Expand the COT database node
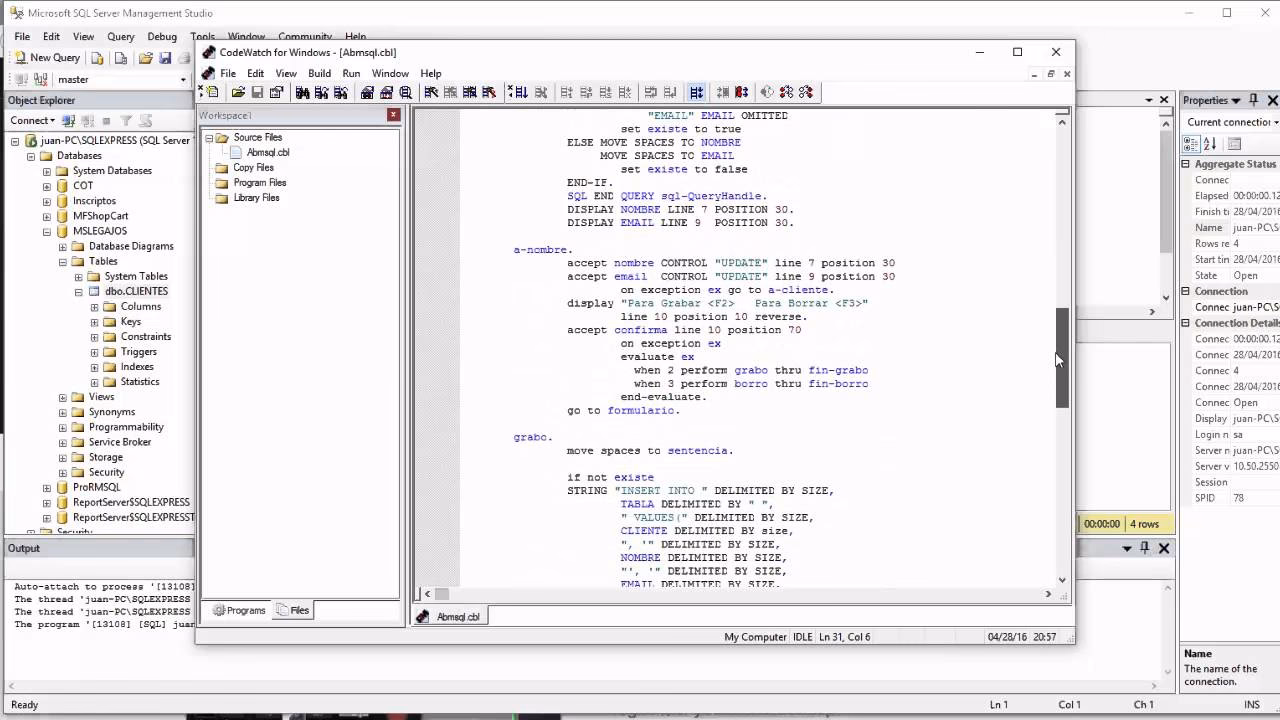 pos(47,186)
